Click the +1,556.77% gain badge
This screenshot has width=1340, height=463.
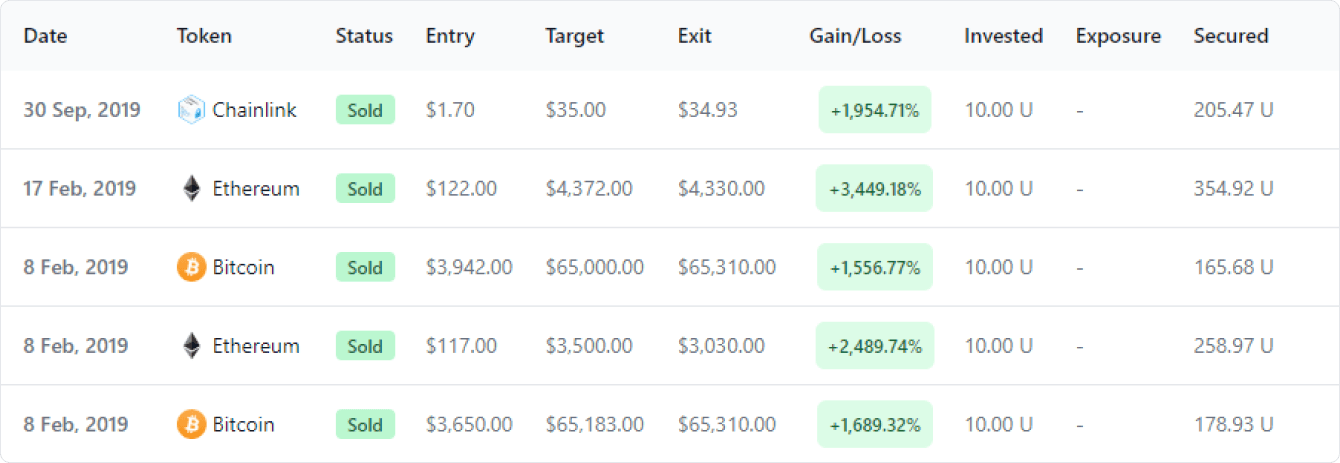pyautogui.click(x=875, y=267)
